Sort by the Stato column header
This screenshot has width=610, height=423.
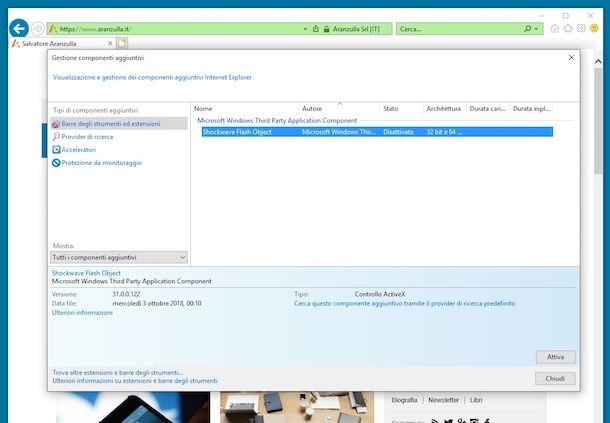401,109
